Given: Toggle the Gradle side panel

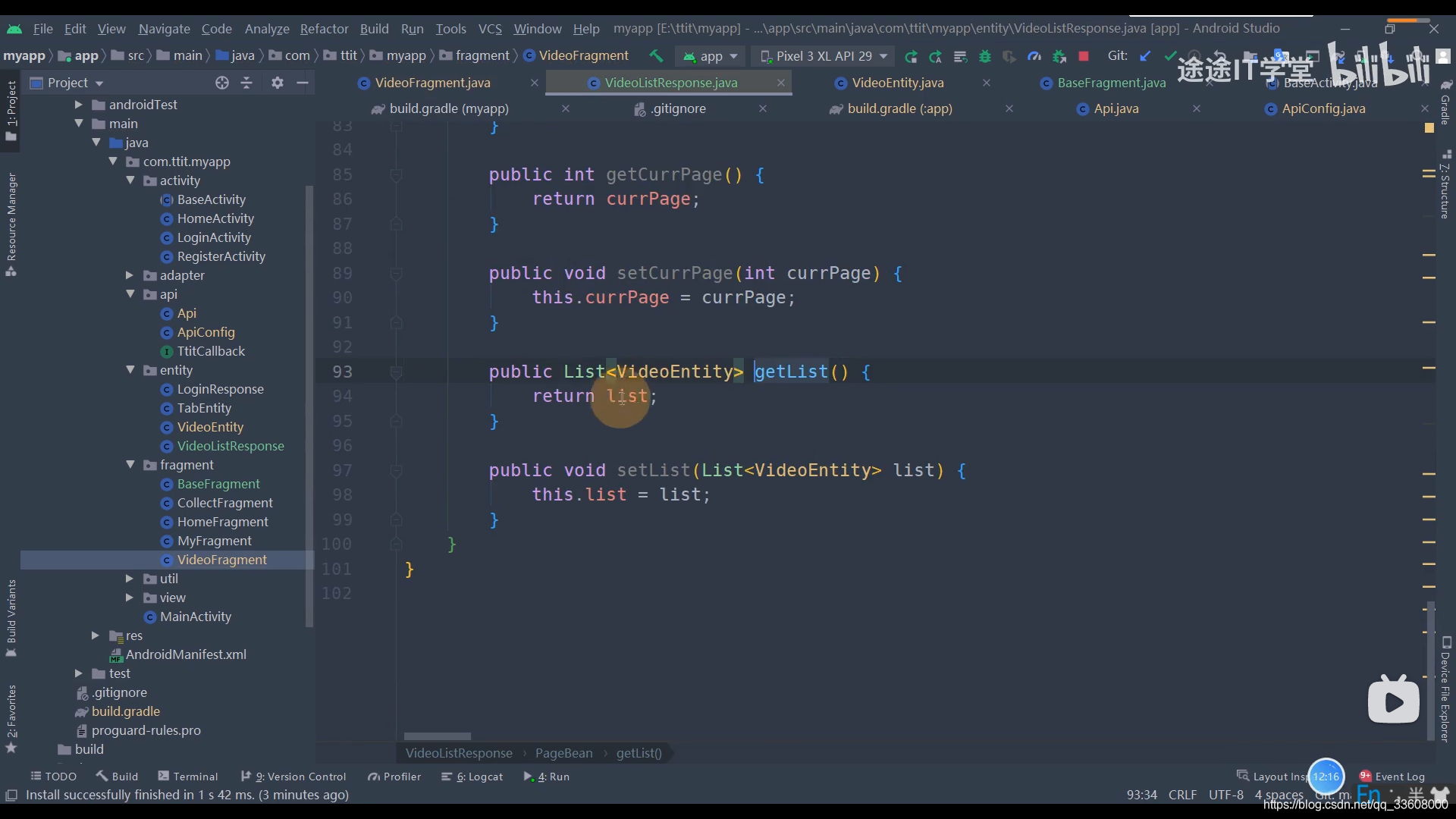Looking at the screenshot, I should click(1445, 103).
